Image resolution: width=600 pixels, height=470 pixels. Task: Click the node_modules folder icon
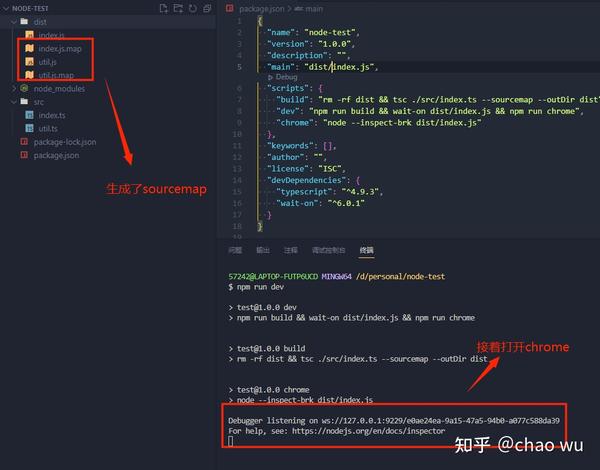[x=24, y=88]
